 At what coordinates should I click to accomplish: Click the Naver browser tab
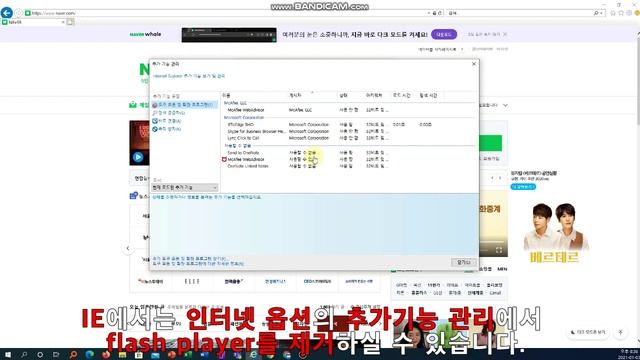(34, 22)
